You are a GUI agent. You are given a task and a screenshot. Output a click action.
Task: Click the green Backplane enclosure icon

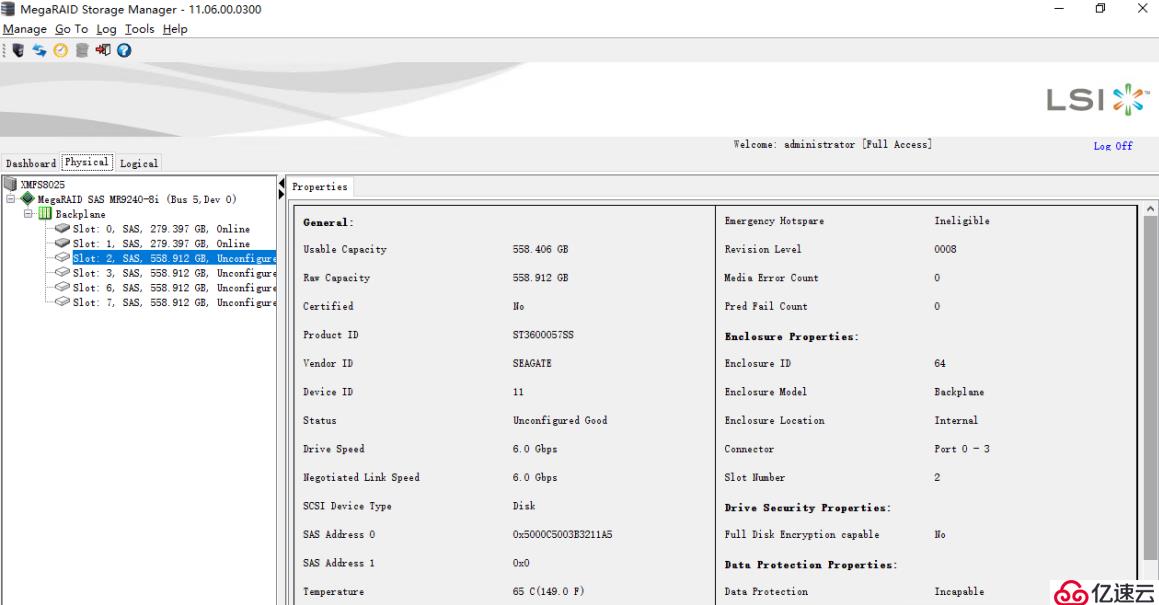[x=45, y=213]
